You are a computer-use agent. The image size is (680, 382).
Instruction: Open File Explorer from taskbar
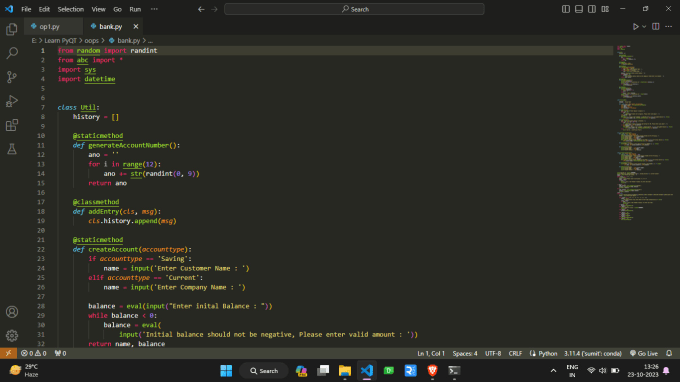click(x=345, y=371)
